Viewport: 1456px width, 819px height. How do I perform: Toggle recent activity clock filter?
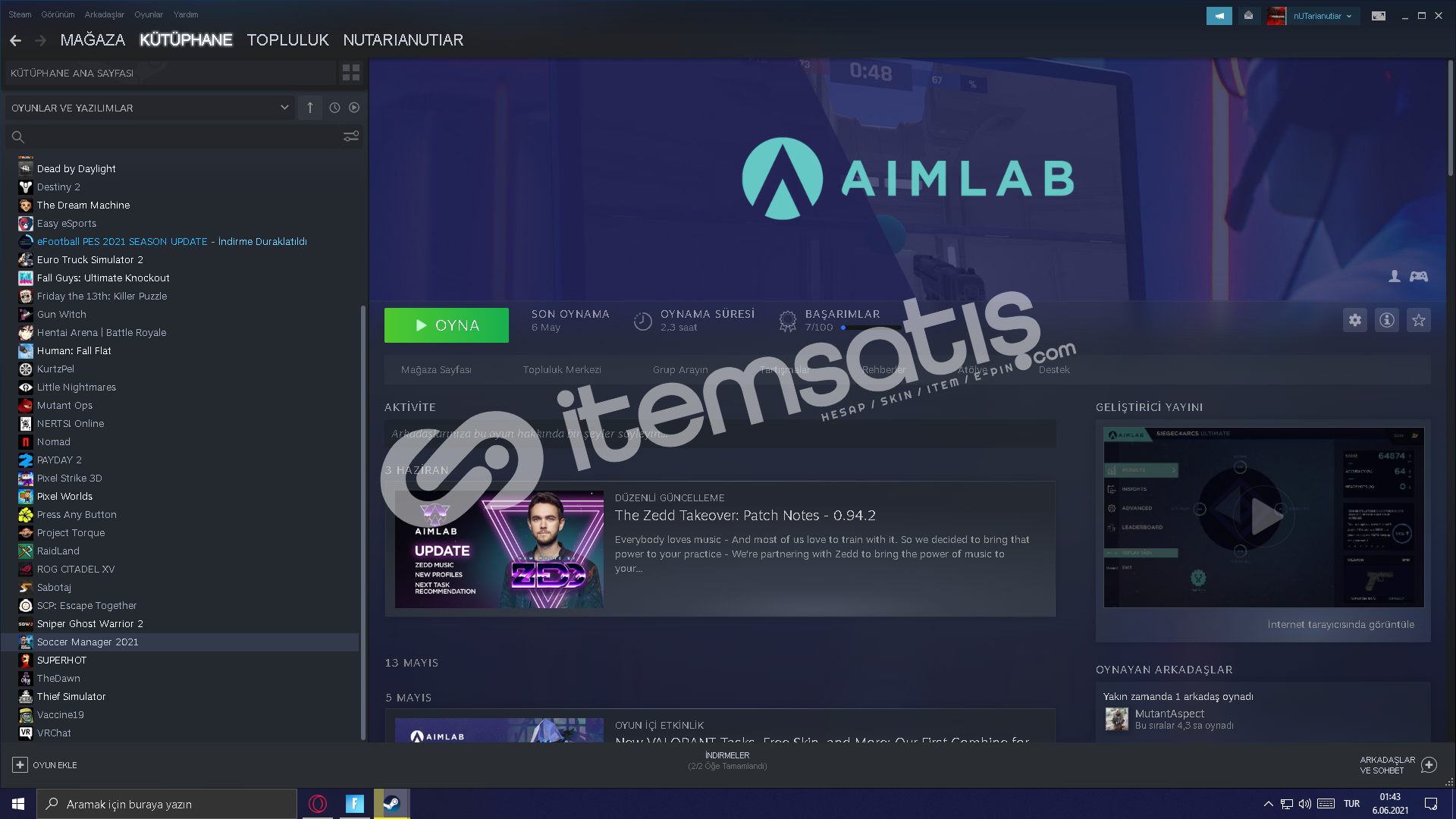(334, 108)
